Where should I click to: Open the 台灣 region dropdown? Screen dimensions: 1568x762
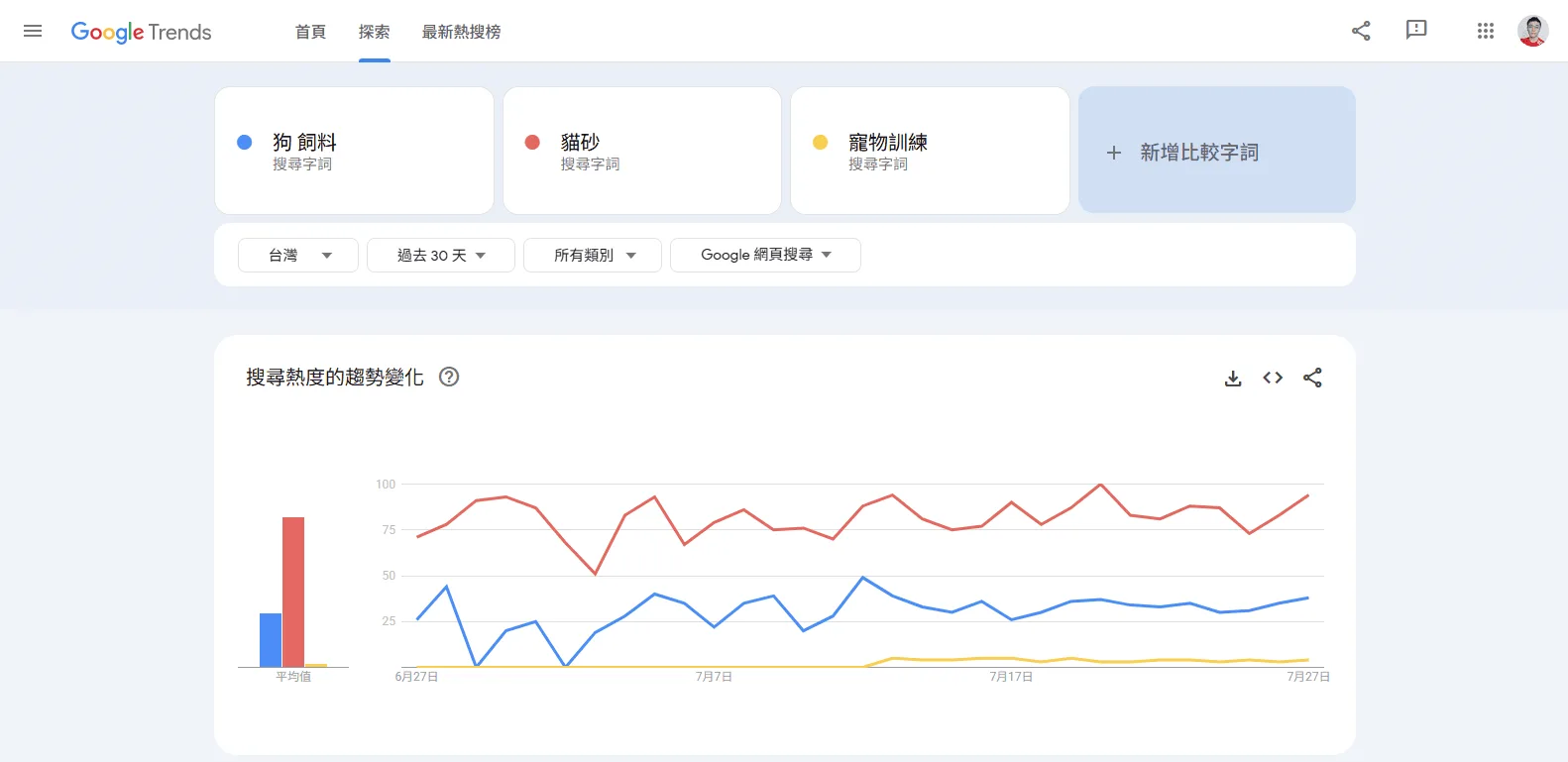coord(298,255)
